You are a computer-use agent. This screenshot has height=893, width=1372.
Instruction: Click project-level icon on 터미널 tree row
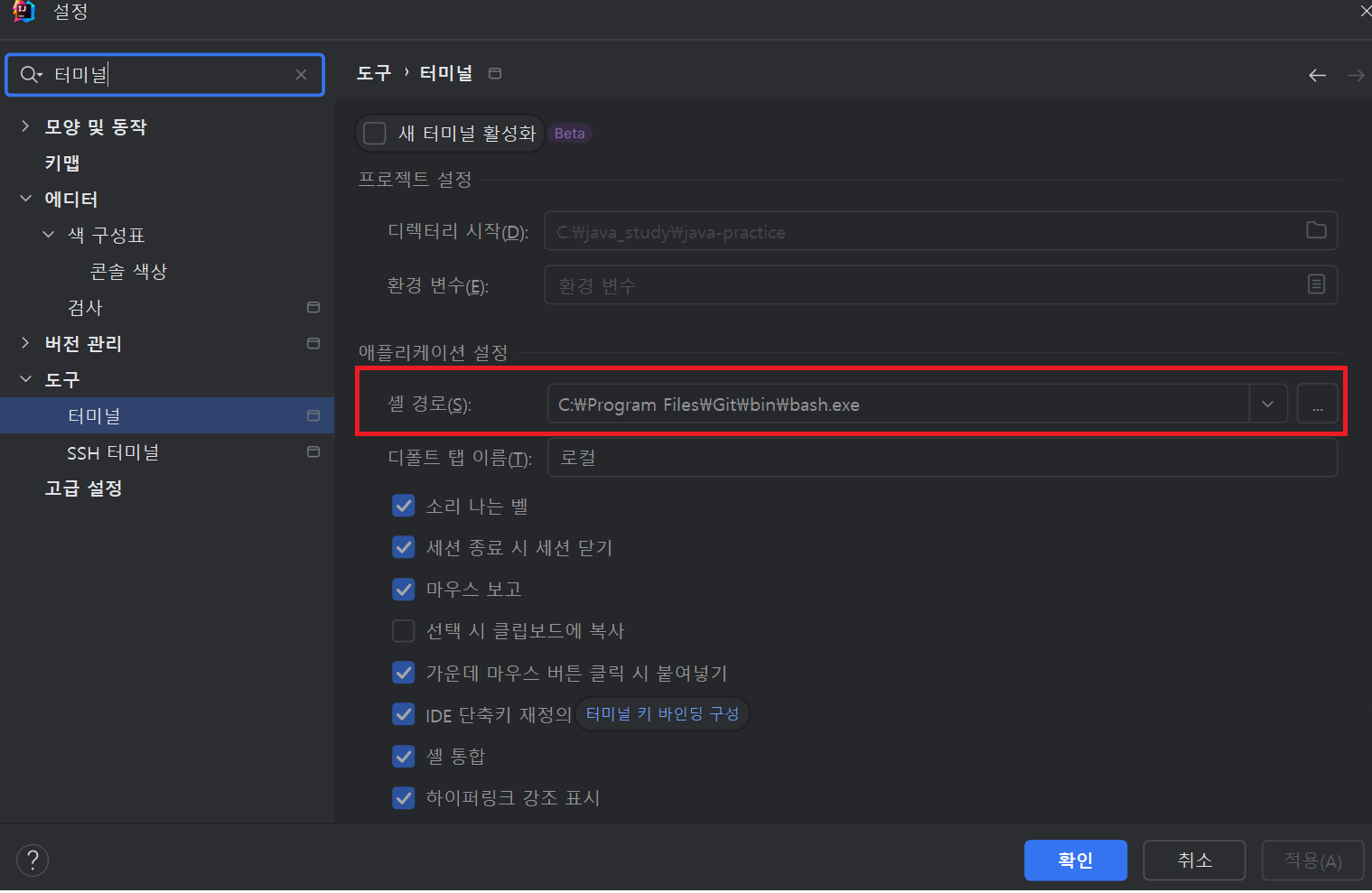313,415
